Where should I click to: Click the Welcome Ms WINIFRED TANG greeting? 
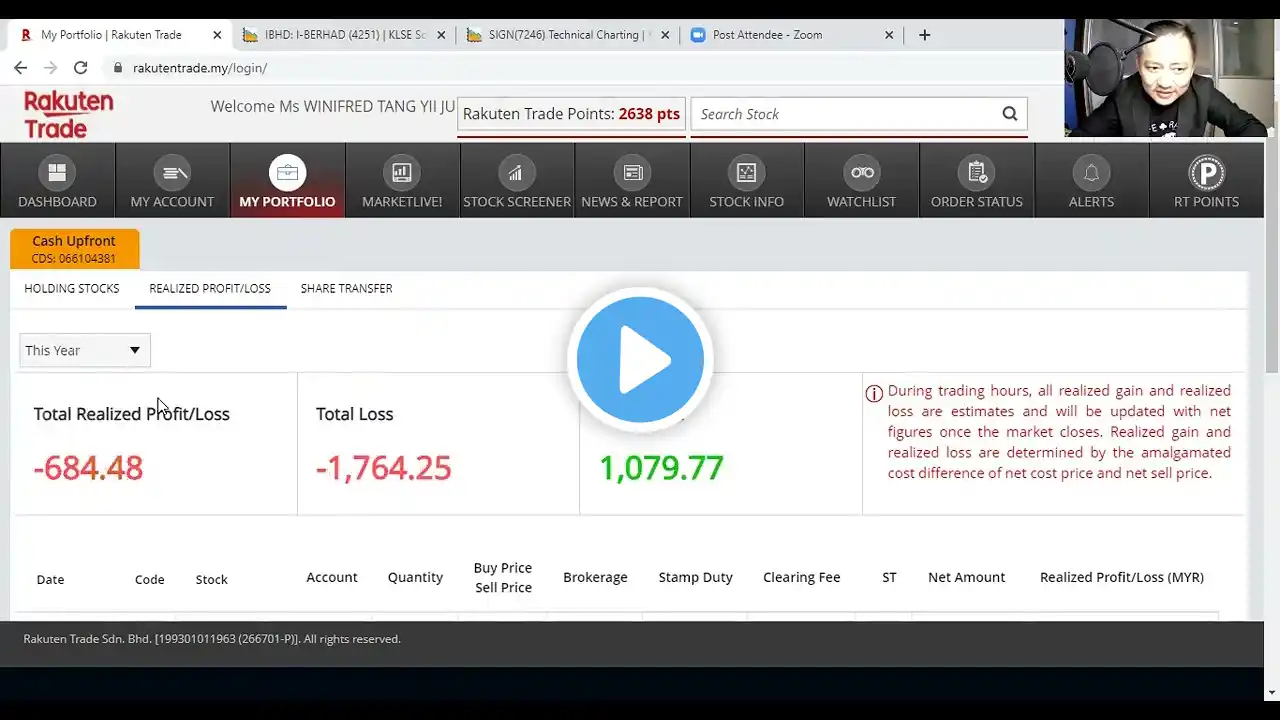pyautogui.click(x=333, y=107)
